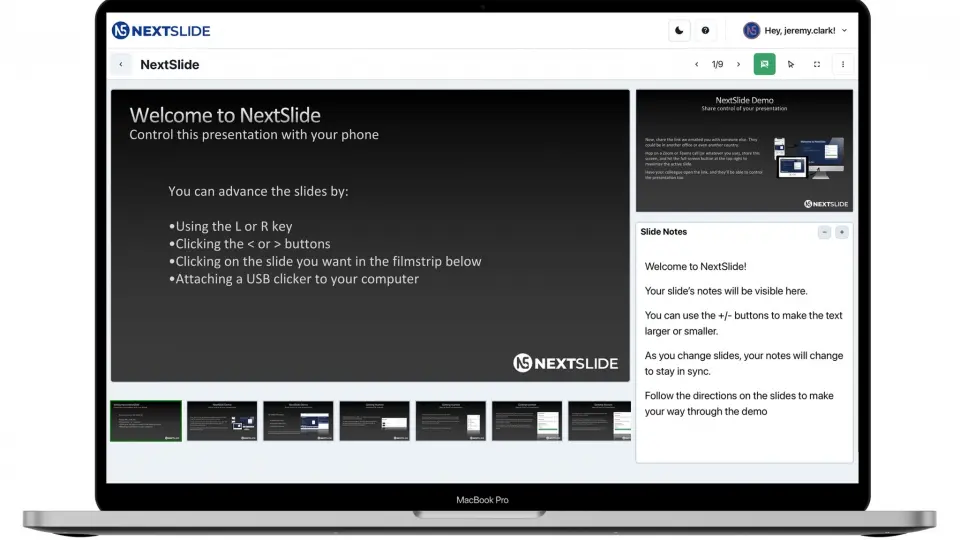
Task: Click the 'As you change slides' notes paragraph
Action: click(744, 363)
